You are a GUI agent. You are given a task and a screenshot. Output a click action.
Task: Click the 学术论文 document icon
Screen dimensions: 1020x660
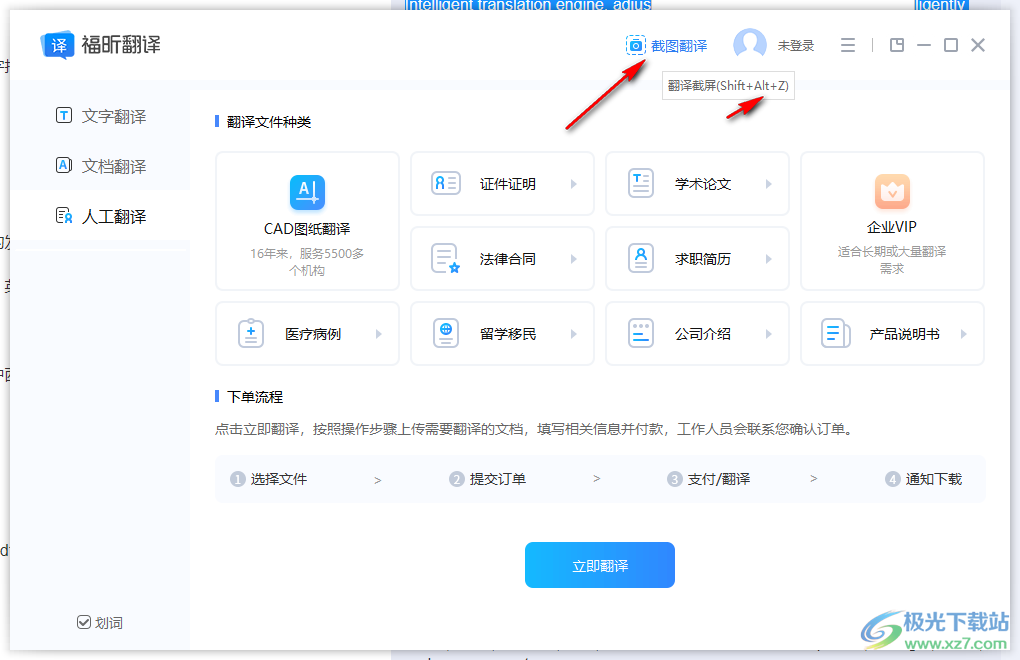641,183
